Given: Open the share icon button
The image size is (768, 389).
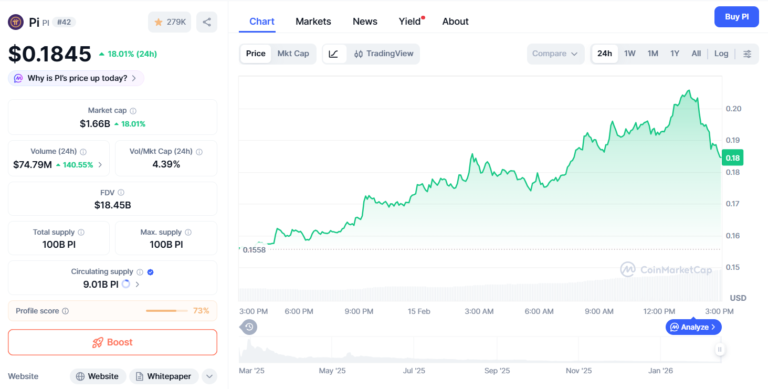Looking at the screenshot, I should [207, 22].
